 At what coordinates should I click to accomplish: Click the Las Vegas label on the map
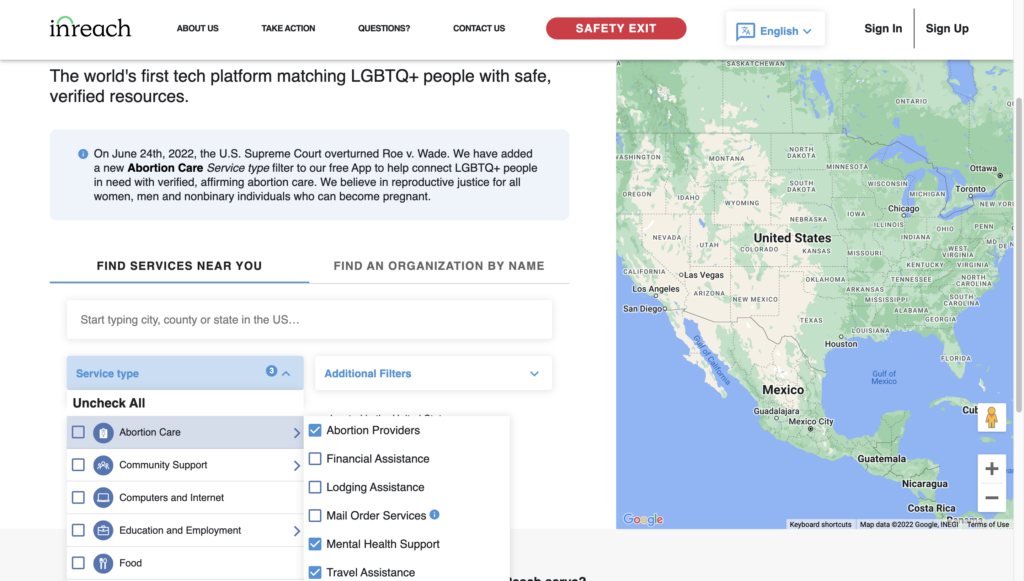point(703,275)
